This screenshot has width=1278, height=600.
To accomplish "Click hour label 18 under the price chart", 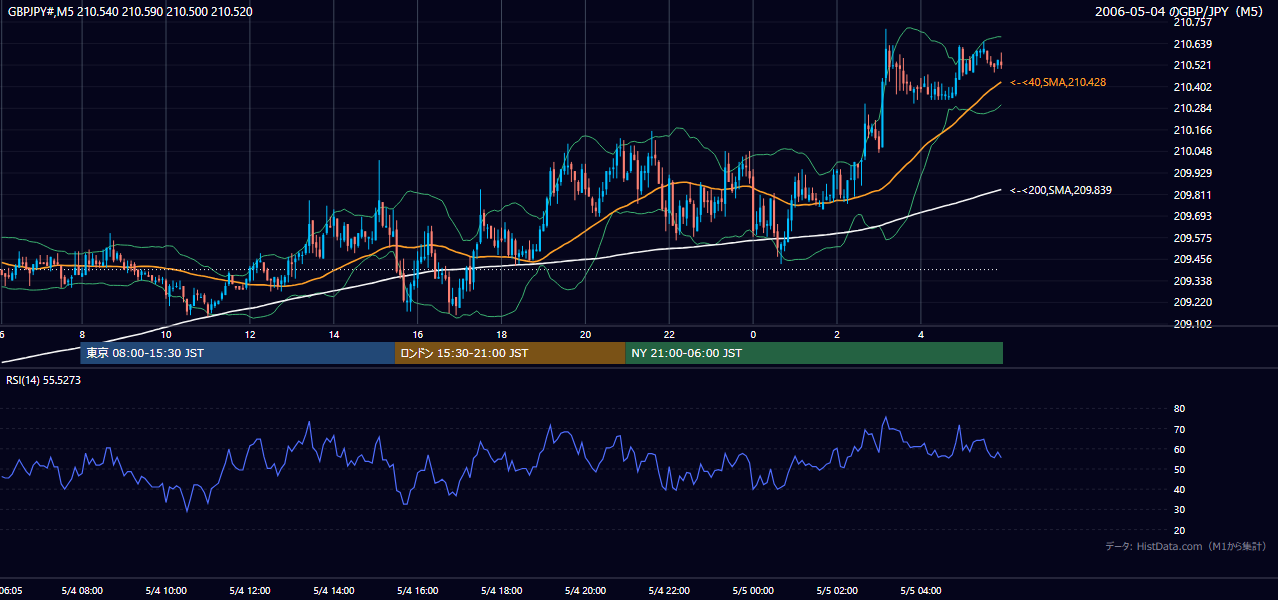I will point(502,334).
